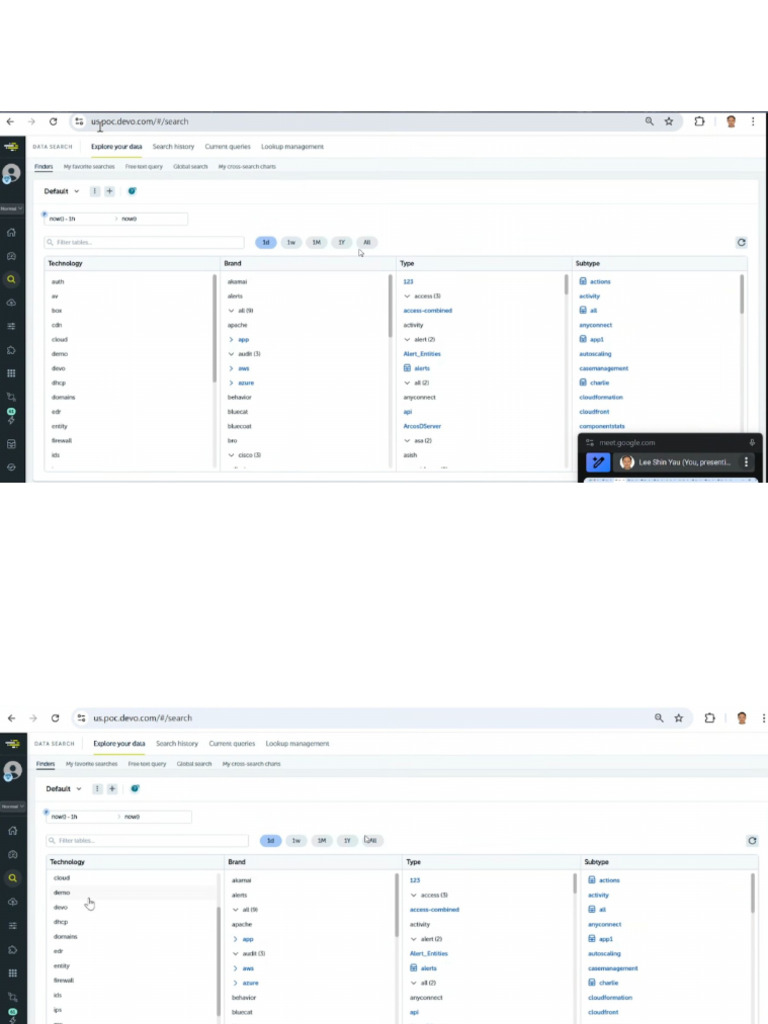Select the All time range in upper window

(x=367, y=242)
